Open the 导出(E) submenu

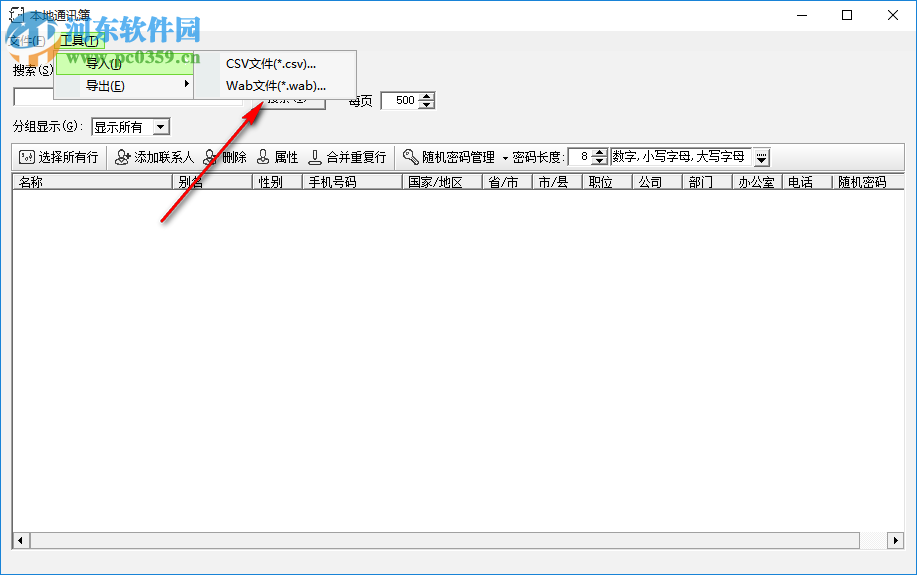pyautogui.click(x=125, y=86)
